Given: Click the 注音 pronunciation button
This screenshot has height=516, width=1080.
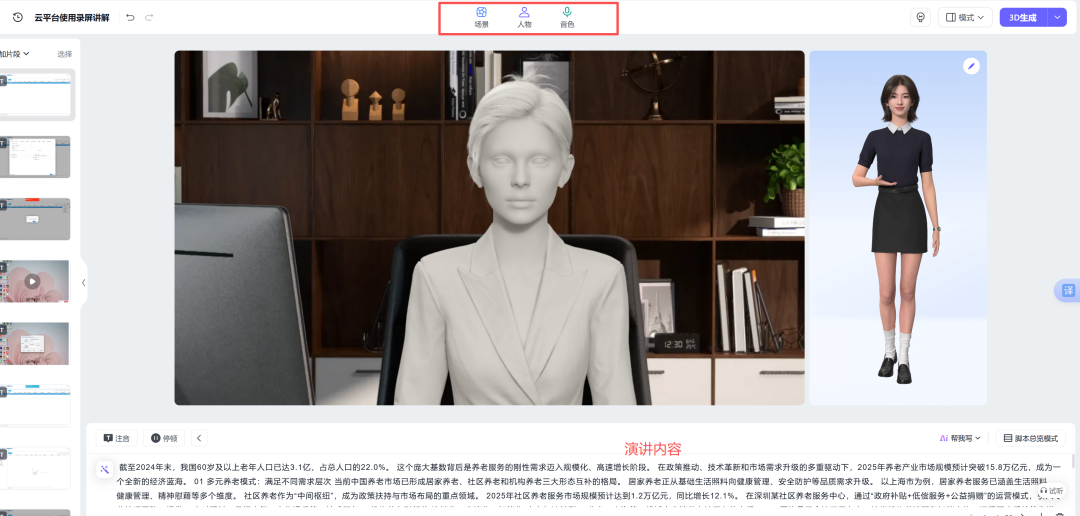Looking at the screenshot, I should (x=117, y=438).
